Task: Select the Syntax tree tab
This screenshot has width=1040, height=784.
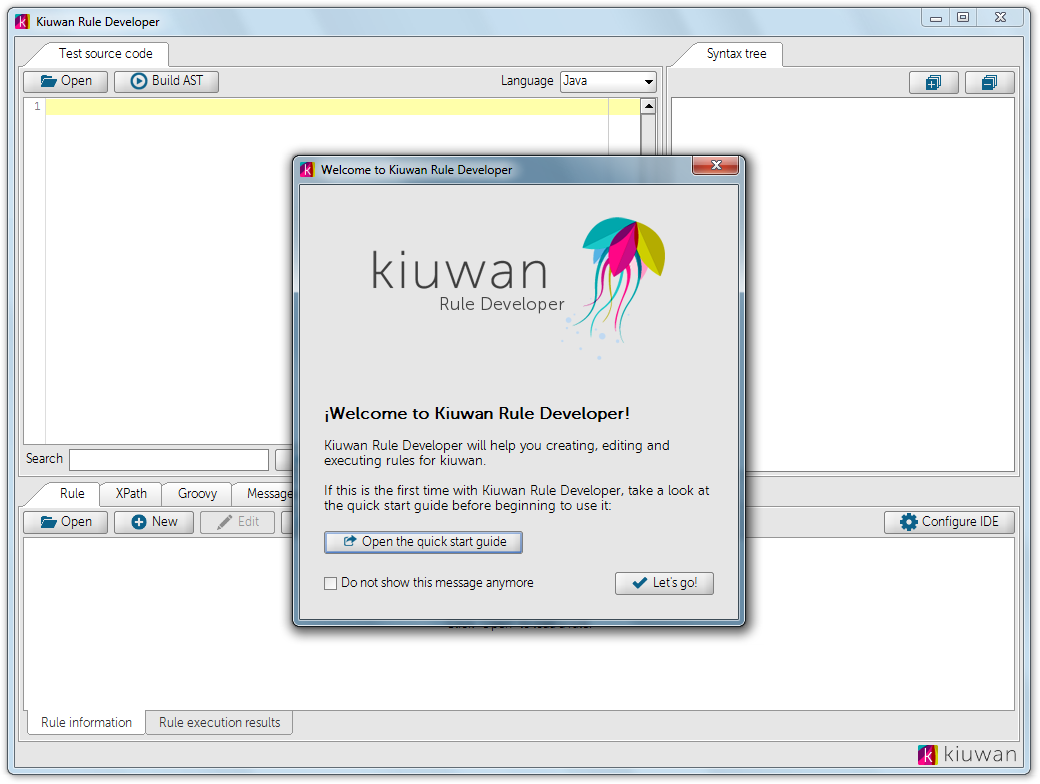Action: point(736,54)
